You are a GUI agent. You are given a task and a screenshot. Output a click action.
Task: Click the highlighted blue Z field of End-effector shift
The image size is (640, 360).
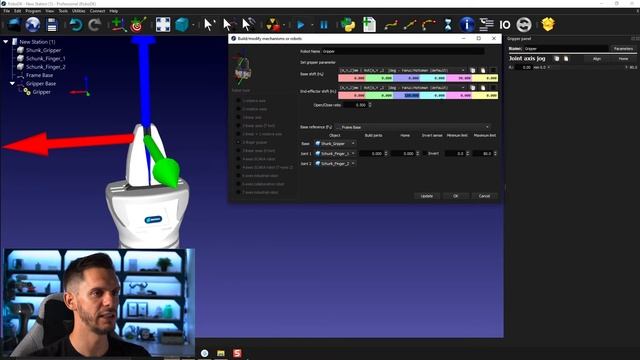[x=407, y=96]
